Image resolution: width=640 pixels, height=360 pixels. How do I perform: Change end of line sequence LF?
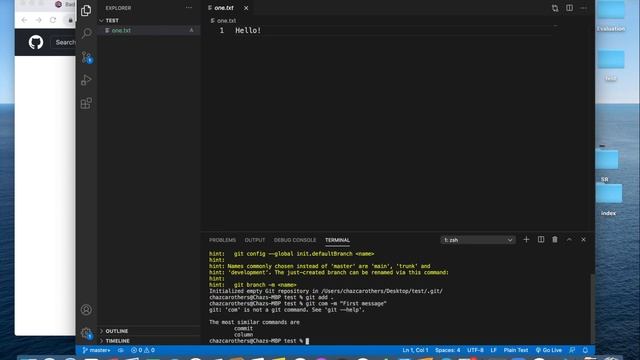click(493, 350)
